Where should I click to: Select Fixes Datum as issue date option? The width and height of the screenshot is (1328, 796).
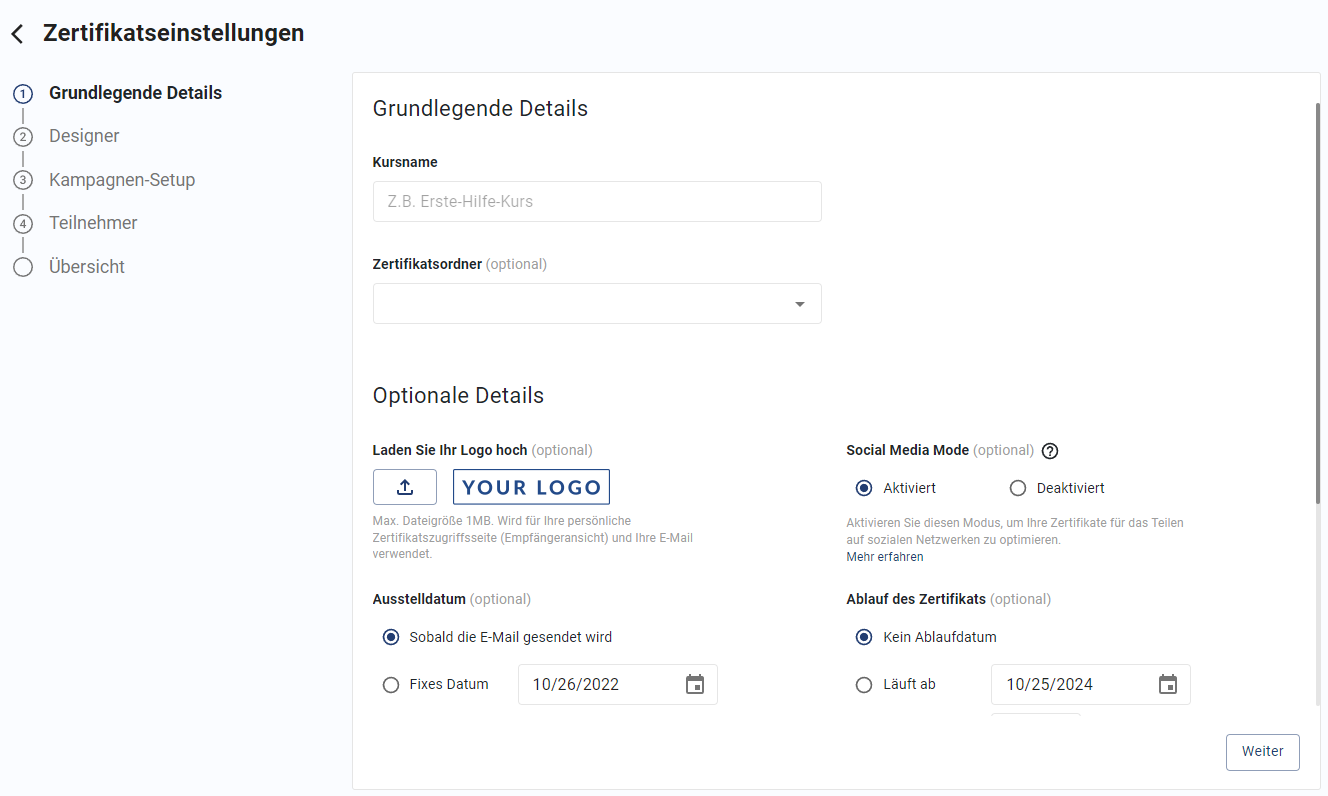(391, 684)
